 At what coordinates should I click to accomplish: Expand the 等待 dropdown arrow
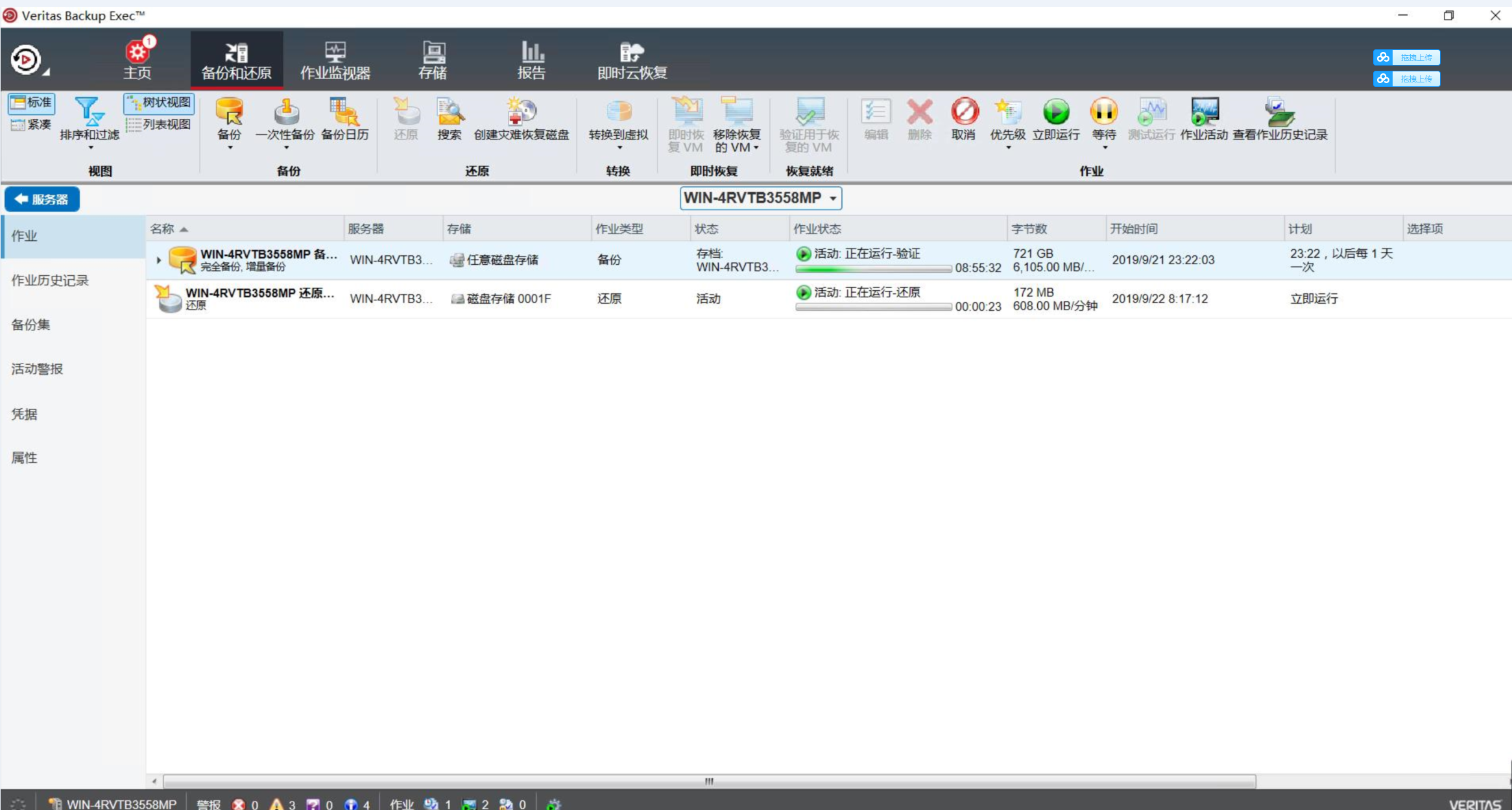1105,148
